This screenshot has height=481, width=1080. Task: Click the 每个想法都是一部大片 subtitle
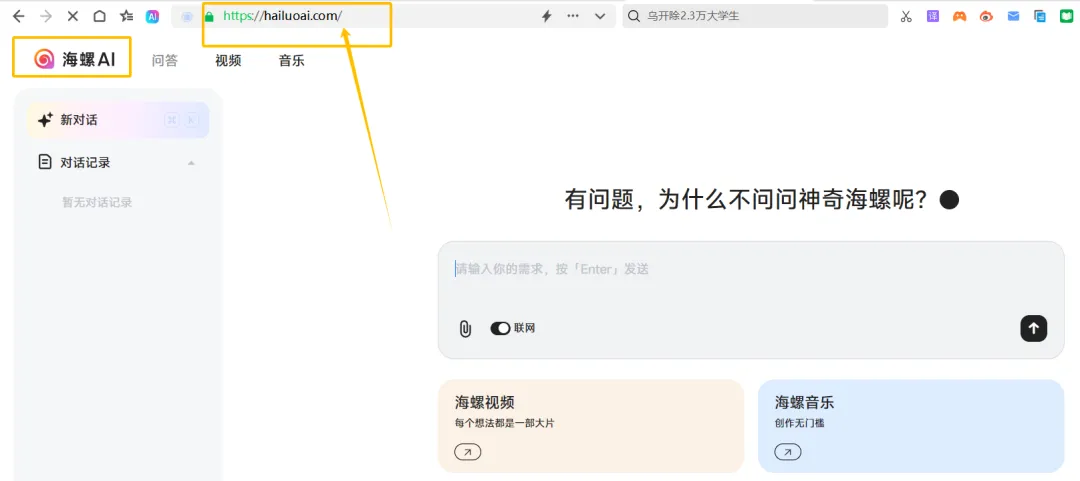(x=504, y=423)
